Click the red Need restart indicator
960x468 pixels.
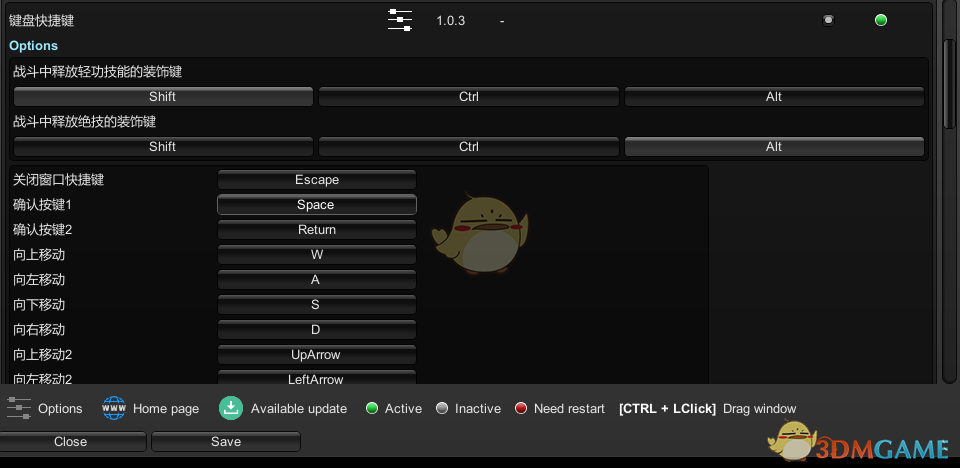click(520, 408)
